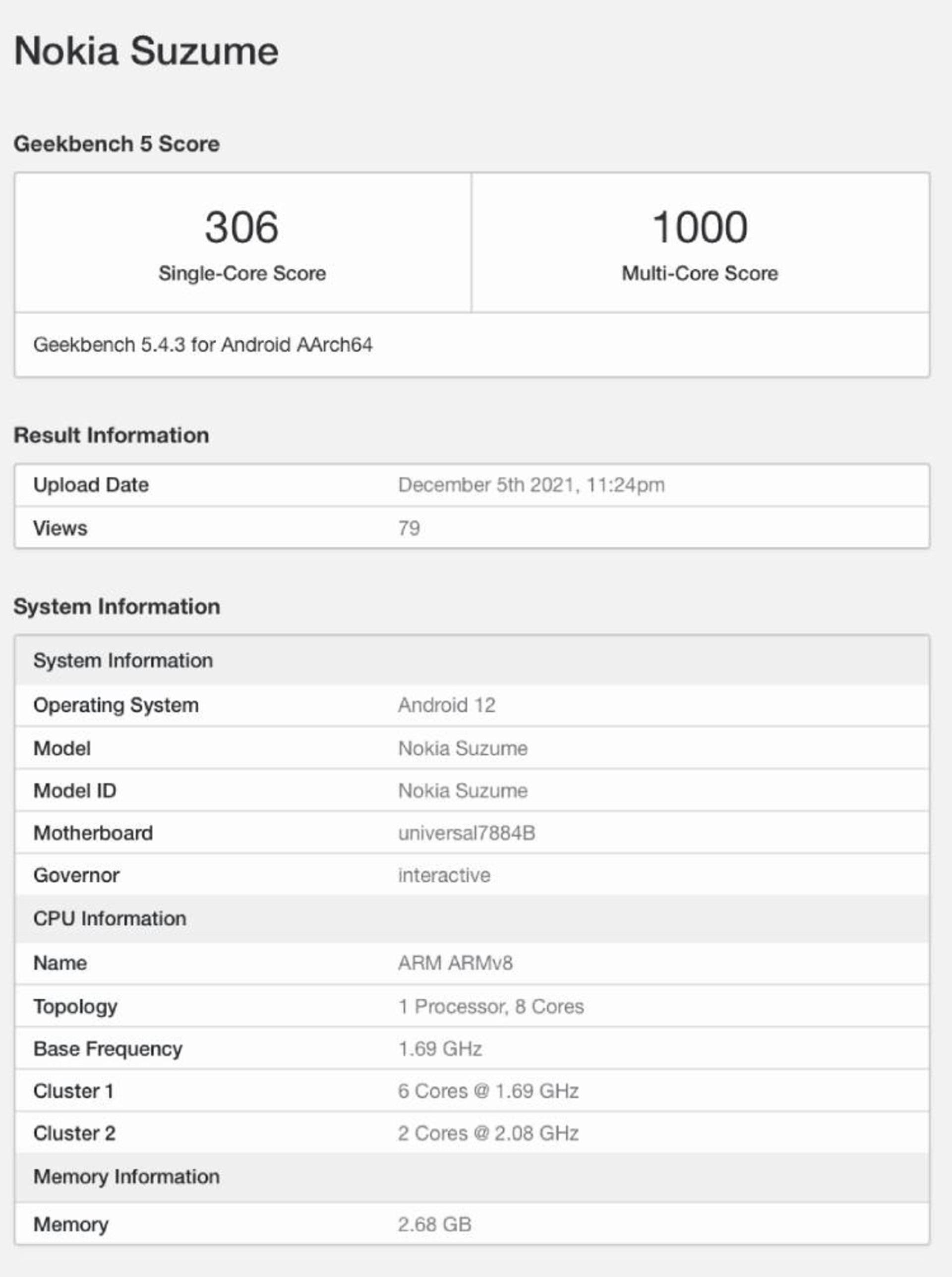Click the Base Frequency 1.69 GHz value
Screen dimensions: 952x1277
pos(440,1049)
